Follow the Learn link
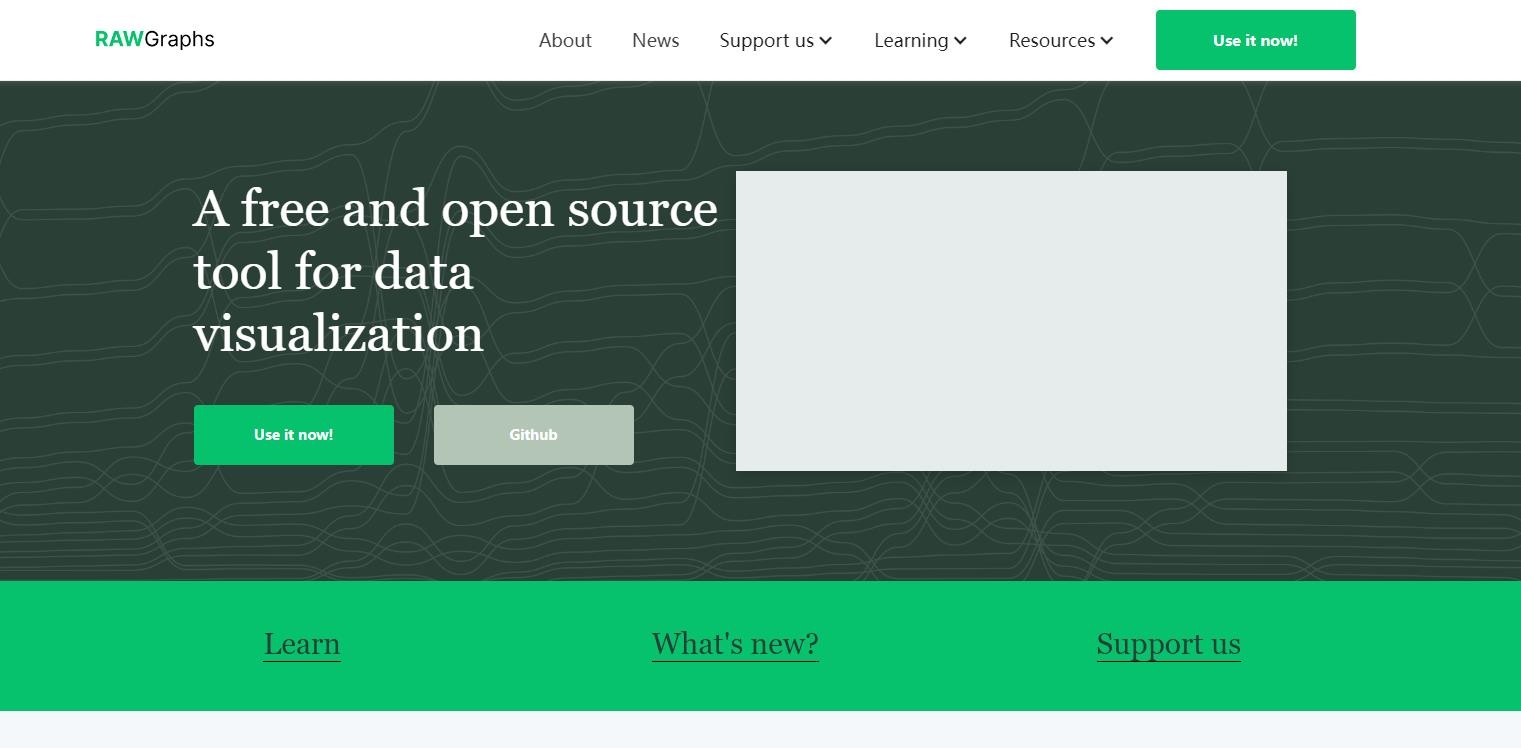Image resolution: width=1521 pixels, height=748 pixels. click(x=302, y=644)
